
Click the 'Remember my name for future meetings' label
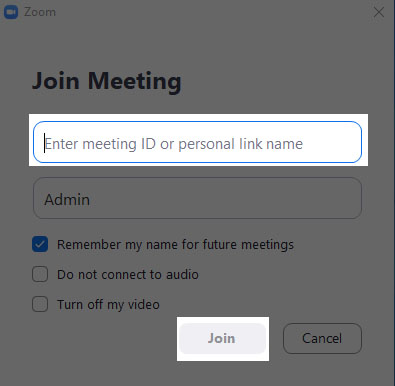pyautogui.click(x=175, y=245)
